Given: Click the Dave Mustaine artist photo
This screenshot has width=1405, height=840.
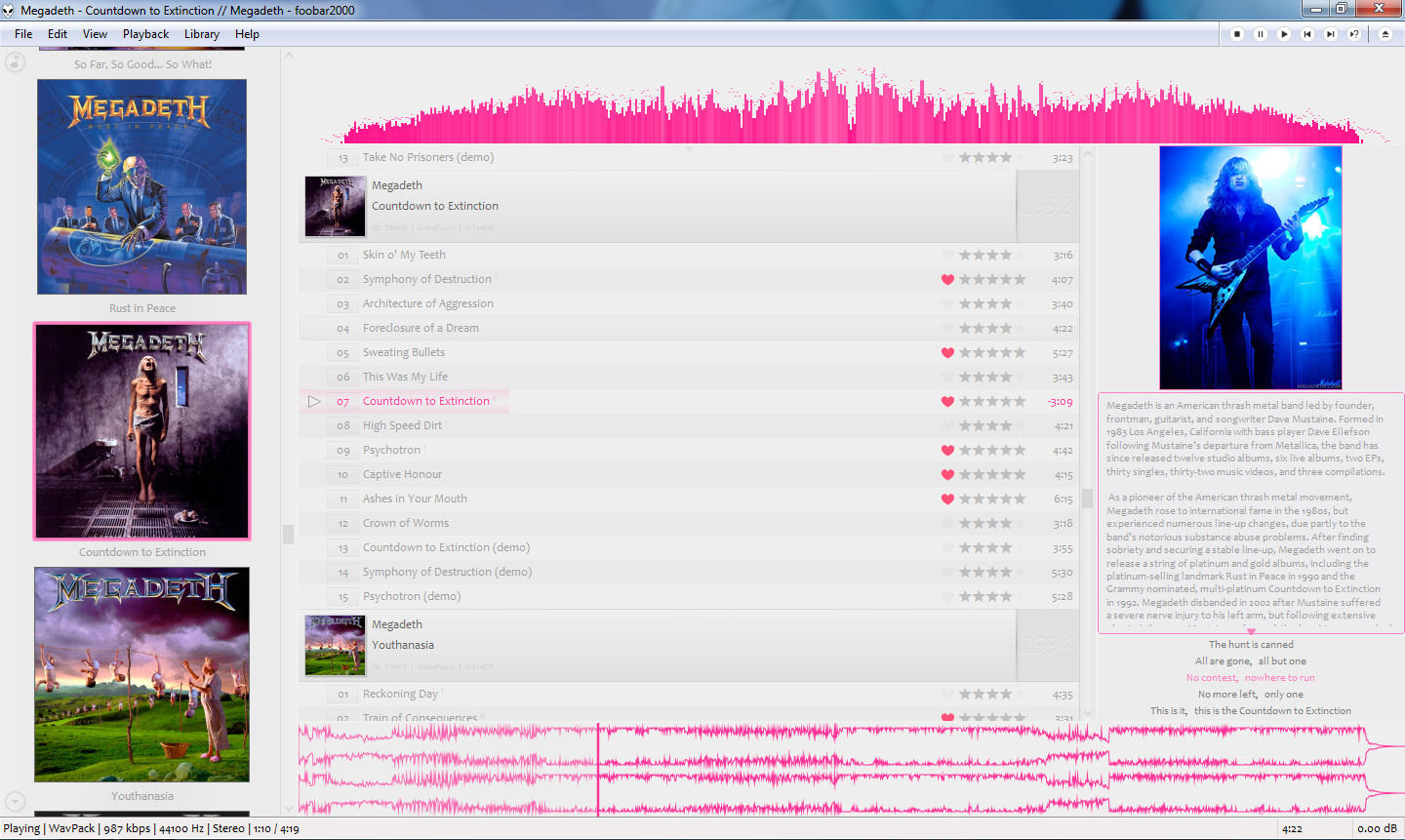Looking at the screenshot, I should [1251, 267].
